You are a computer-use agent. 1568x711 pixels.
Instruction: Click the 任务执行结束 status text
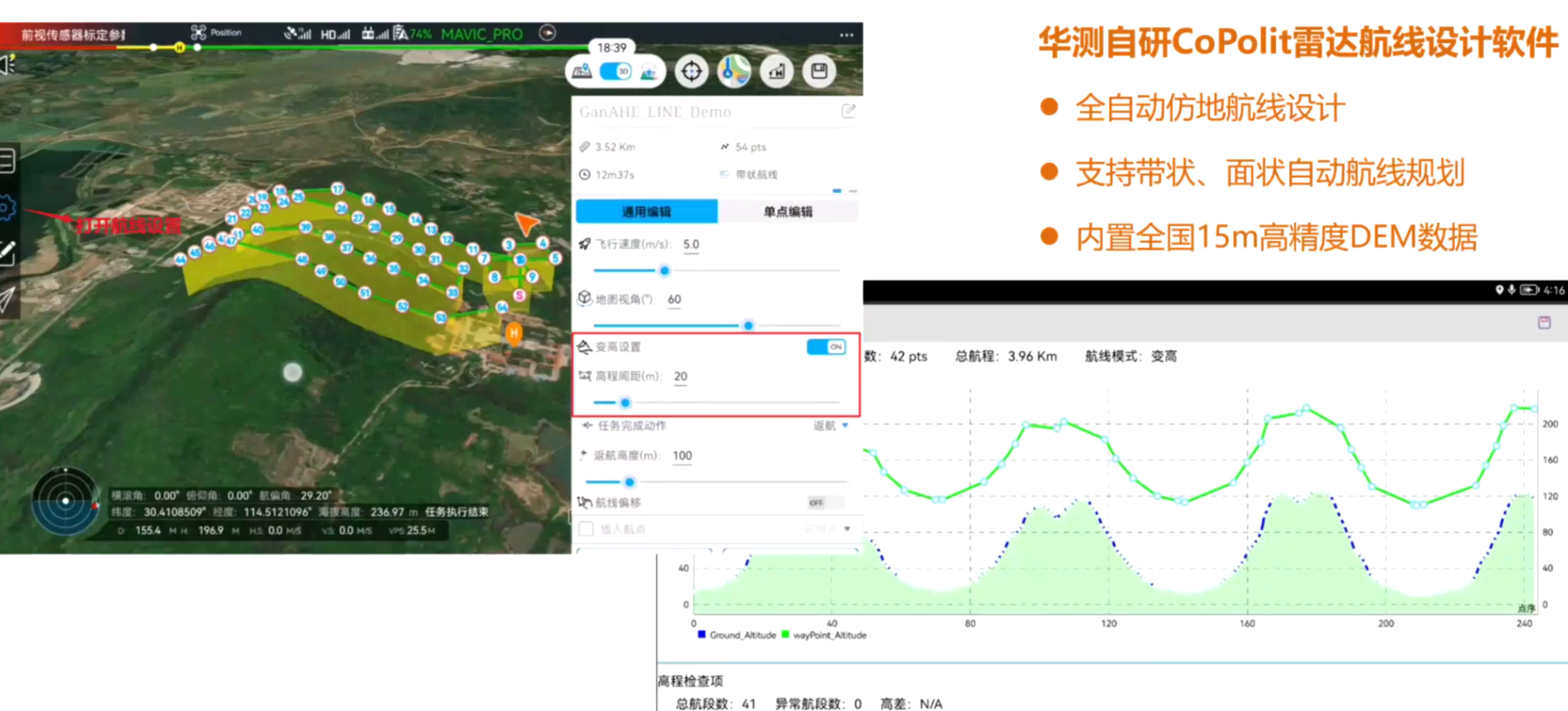pos(456,512)
